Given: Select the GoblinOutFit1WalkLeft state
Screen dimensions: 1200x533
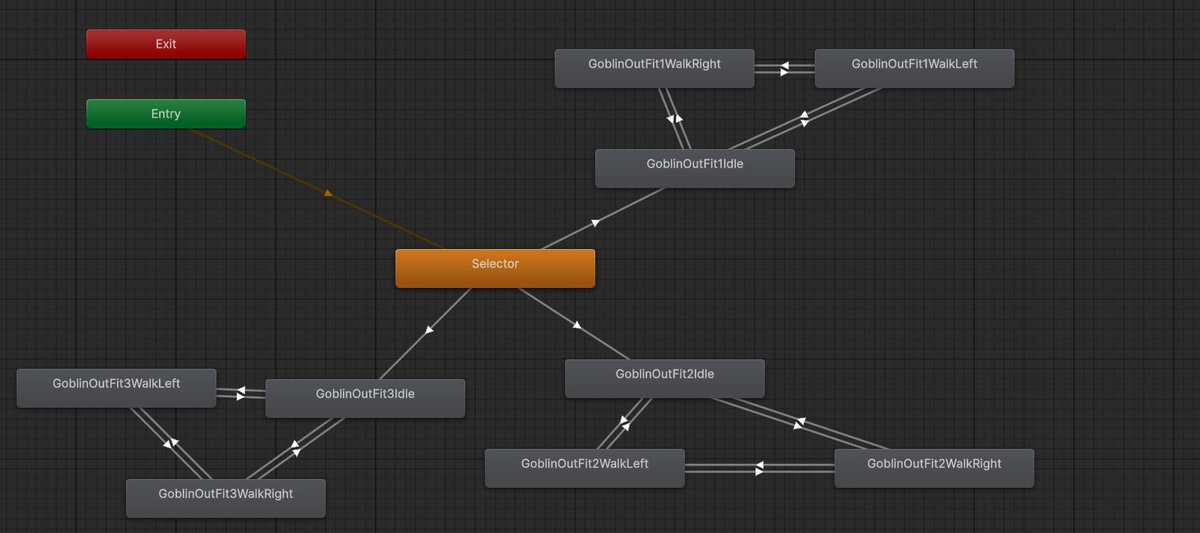Looking at the screenshot, I should point(915,68).
